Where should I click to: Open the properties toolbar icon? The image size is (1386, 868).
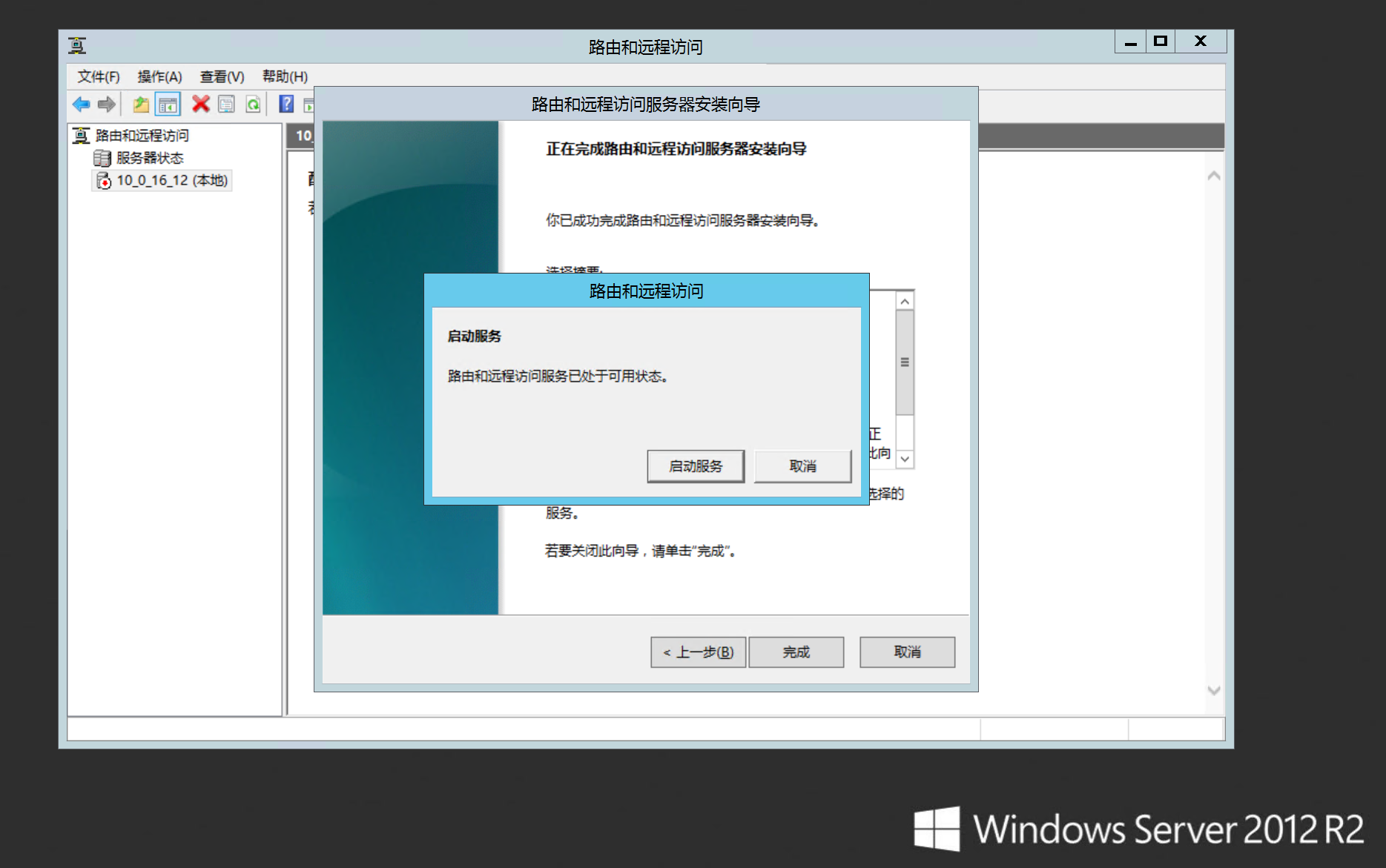[x=227, y=105]
